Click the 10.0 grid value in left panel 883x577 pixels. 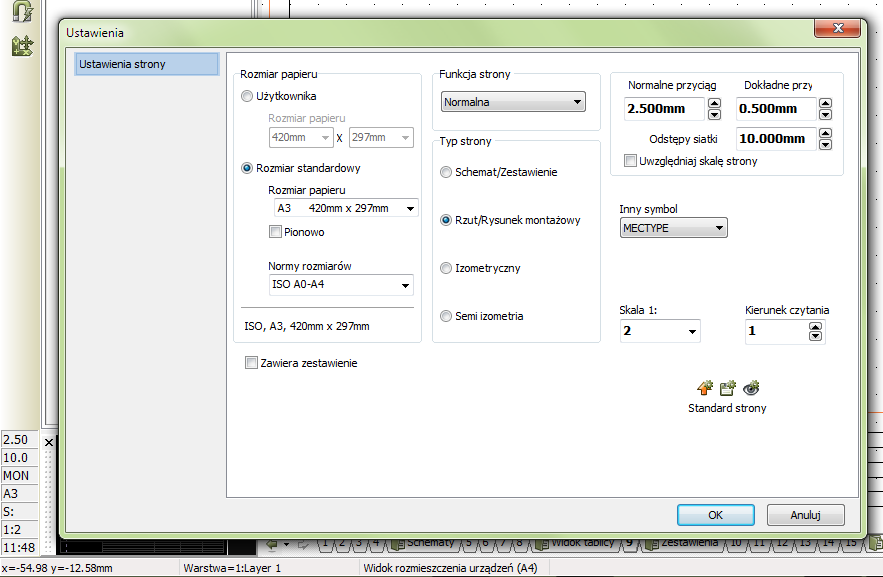coord(20,458)
